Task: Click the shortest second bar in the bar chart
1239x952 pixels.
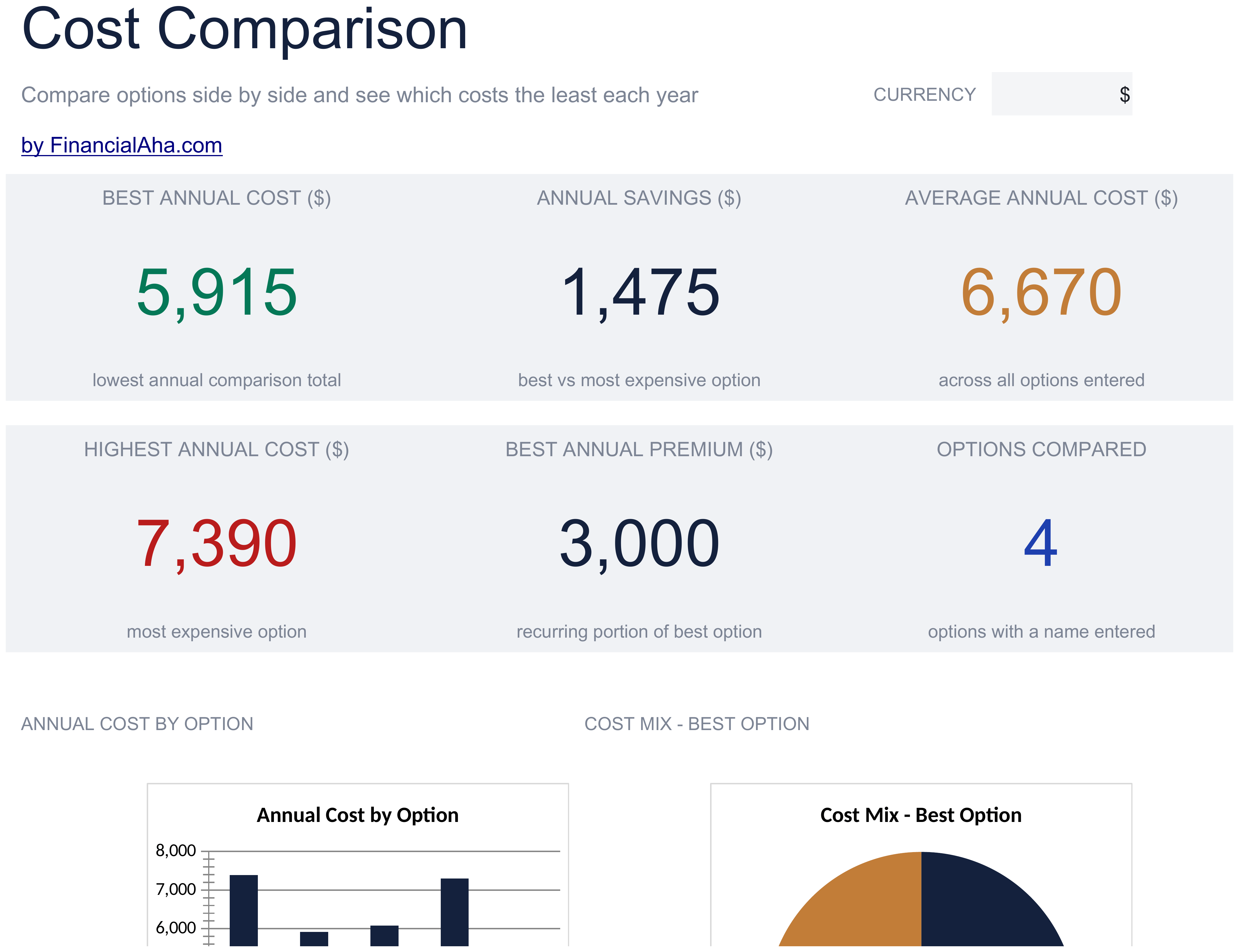Action: [x=314, y=939]
